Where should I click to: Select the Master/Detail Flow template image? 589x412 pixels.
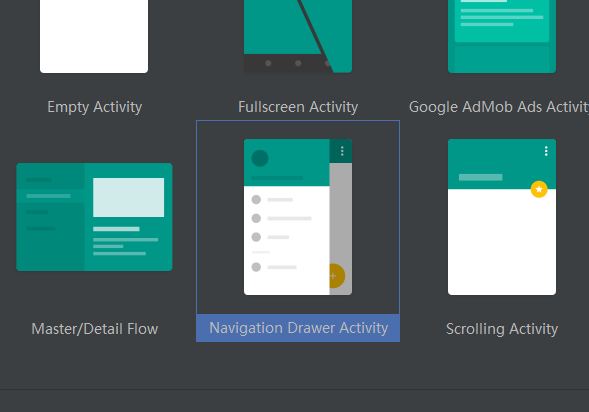coord(94,217)
